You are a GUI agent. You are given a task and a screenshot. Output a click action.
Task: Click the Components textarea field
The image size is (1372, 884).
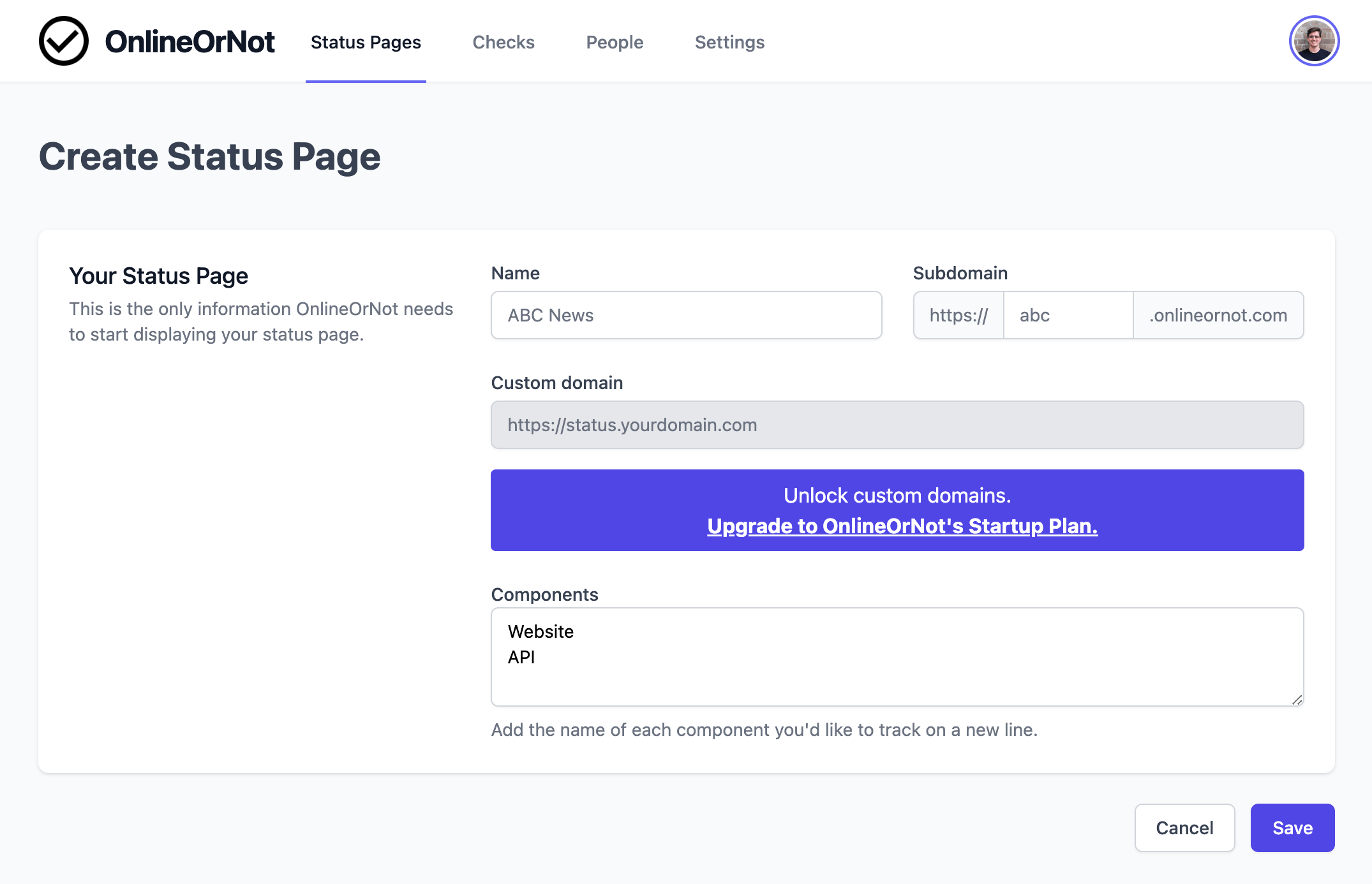coord(897,659)
